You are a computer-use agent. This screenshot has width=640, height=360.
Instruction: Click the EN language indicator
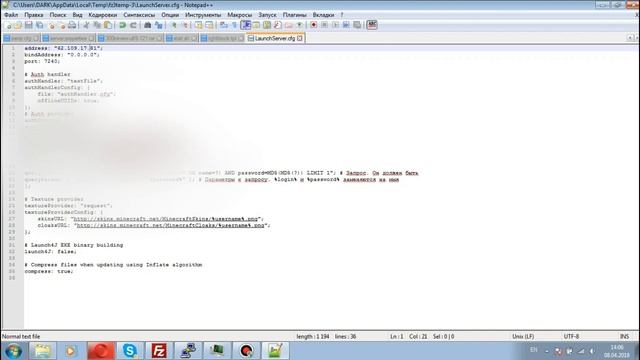pyautogui.click(x=533, y=350)
